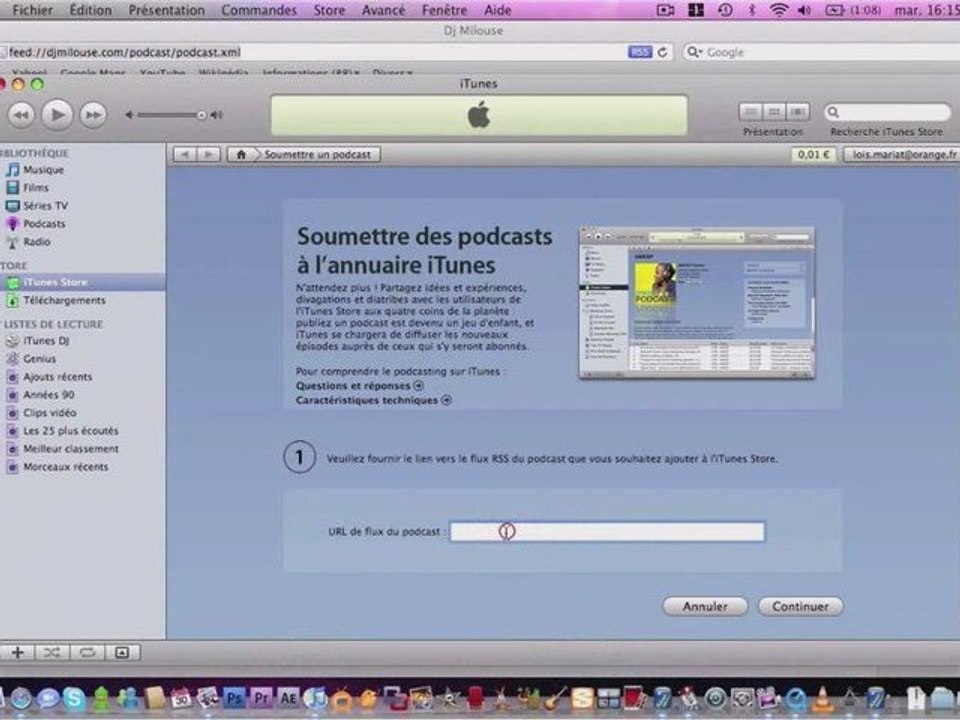This screenshot has width=960, height=720.
Task: Open the Time Machine menu bar icon
Action: click(x=725, y=10)
